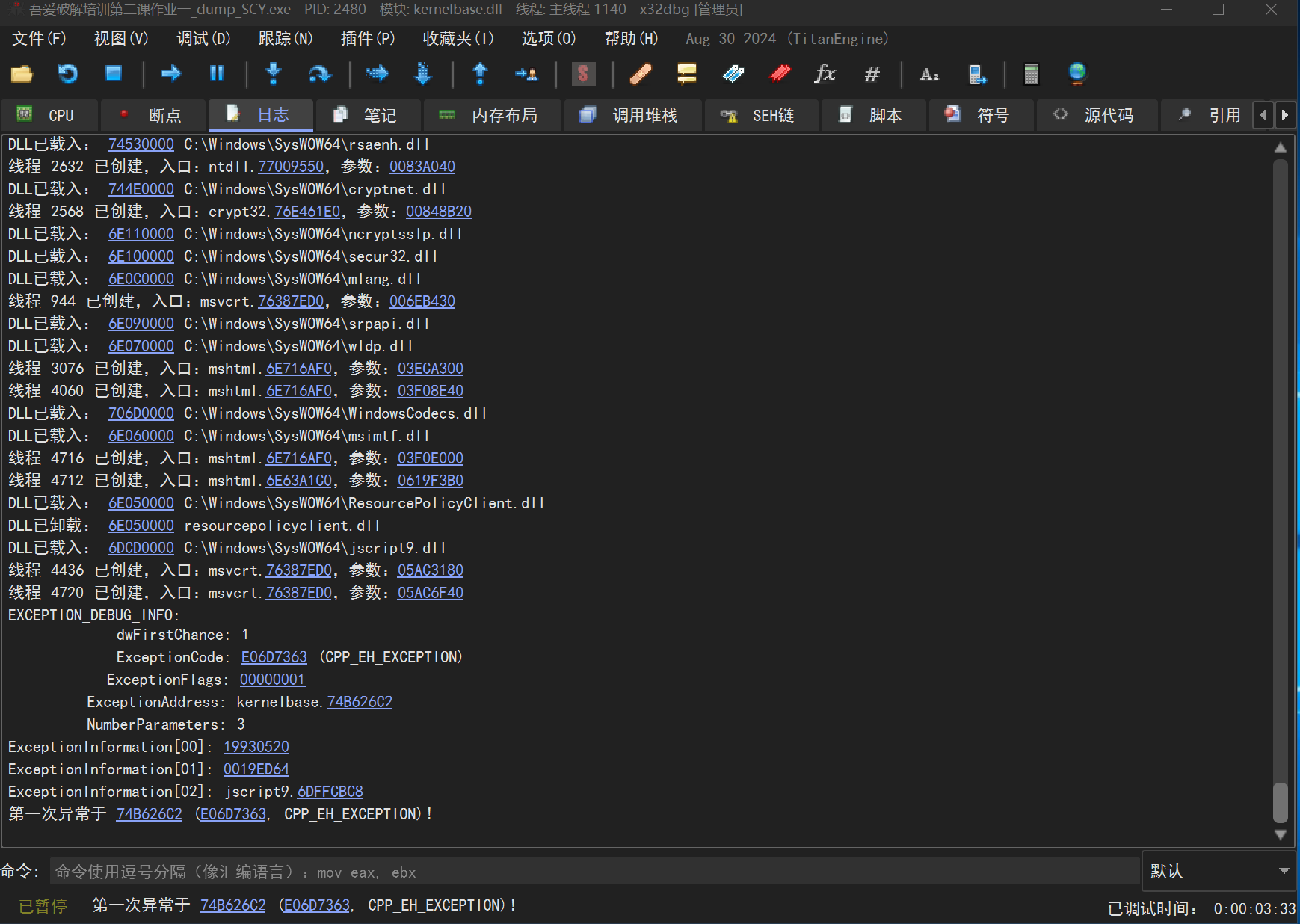Follow 6DCD0000 address of jscript9.dll
Viewport: 1300px width, 924px height.
pos(141,548)
